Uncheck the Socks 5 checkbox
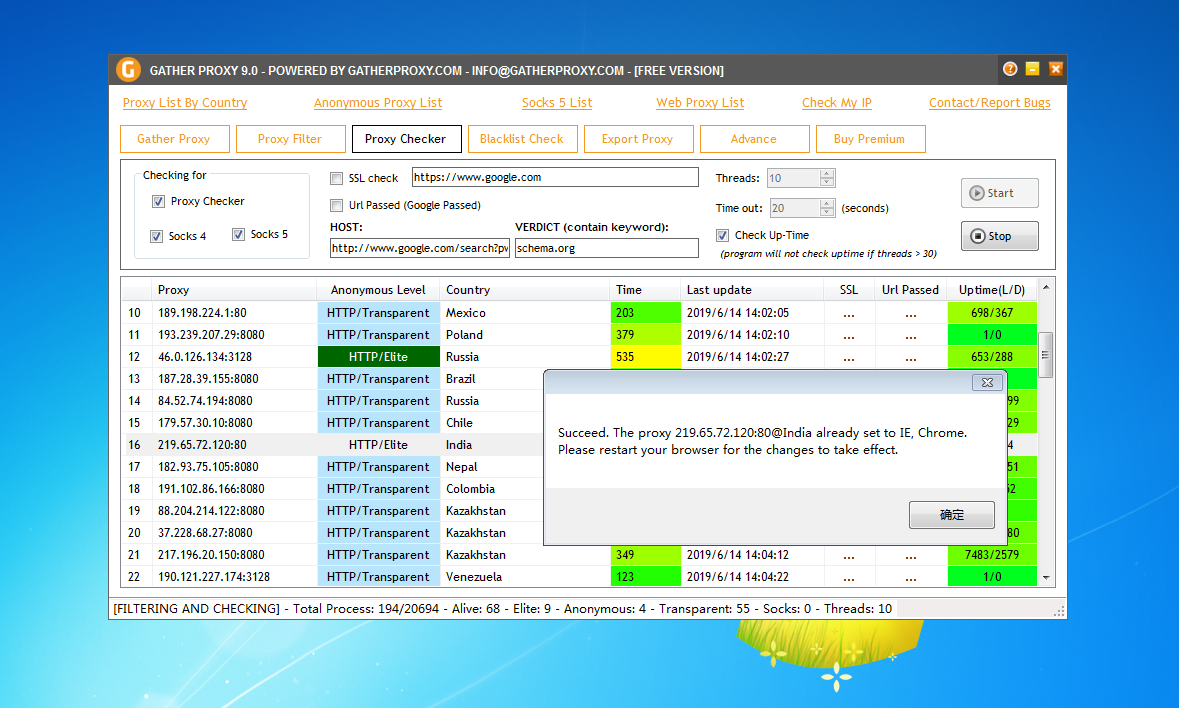The width and height of the screenshot is (1179, 708). (x=238, y=234)
